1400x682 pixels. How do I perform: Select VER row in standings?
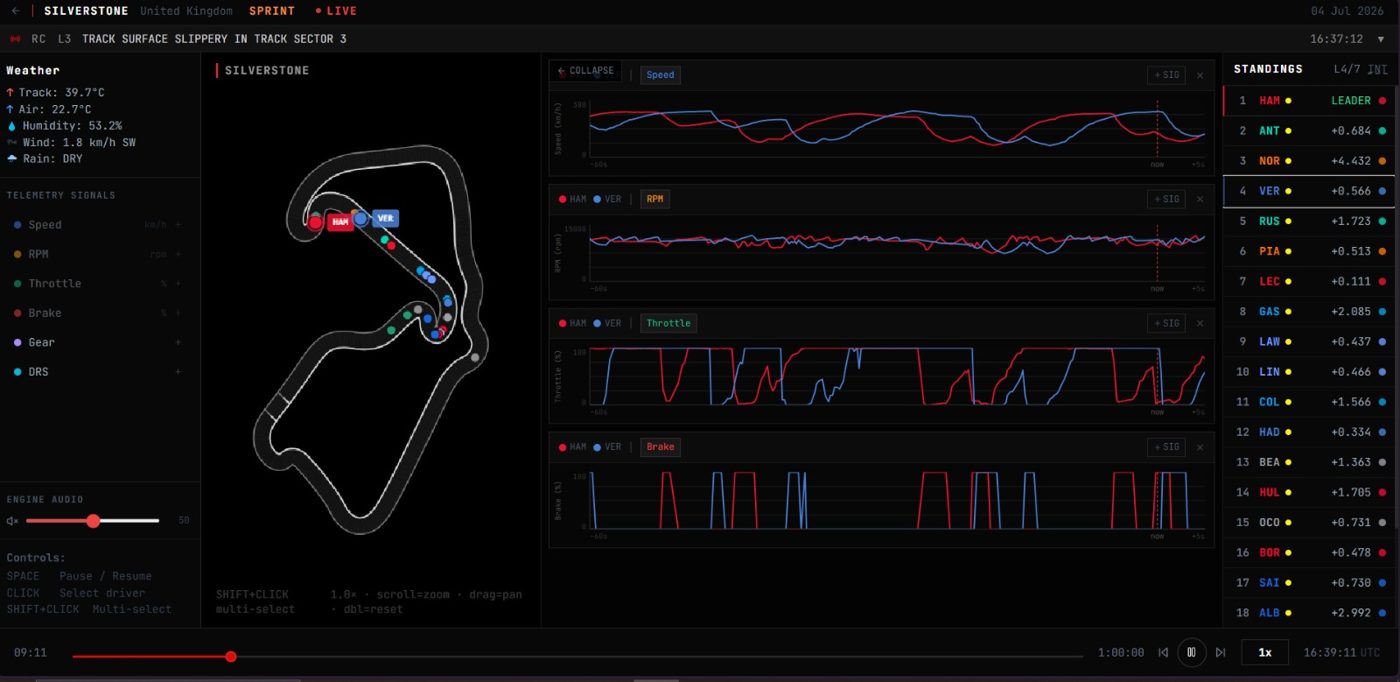click(1311, 191)
